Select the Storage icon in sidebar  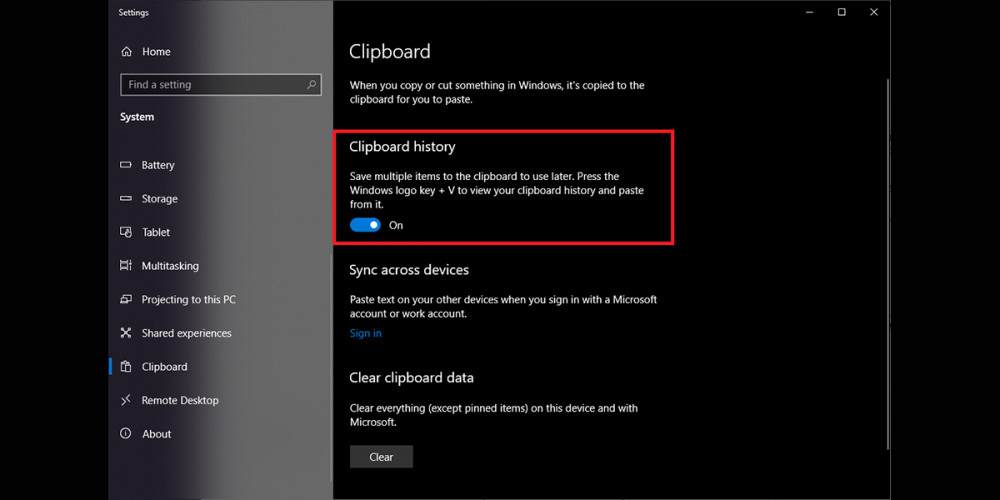126,199
